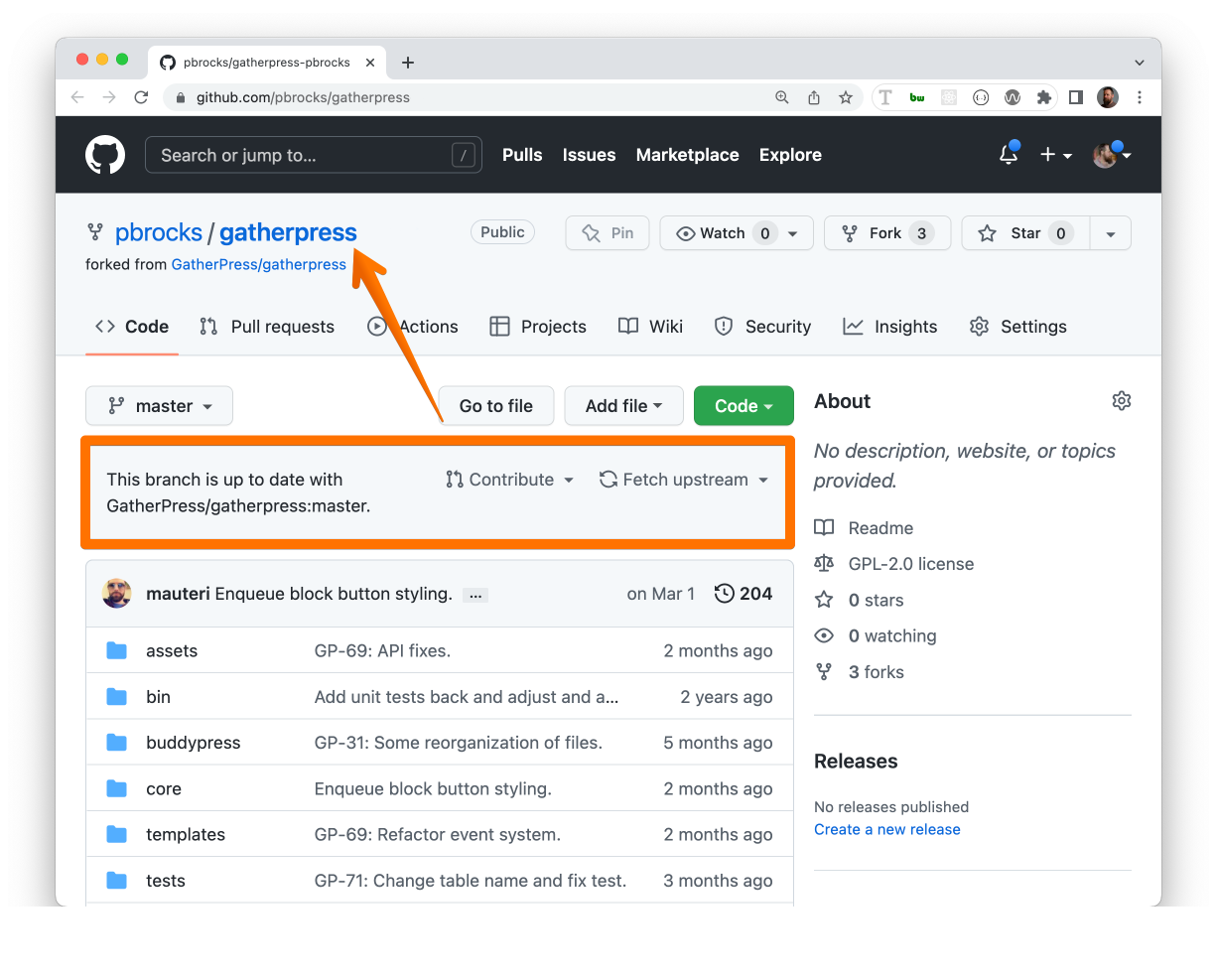Open the GatherPress/gatherpress upstream link
Image resolution: width=1217 pixels, height=980 pixels.
coord(258,264)
